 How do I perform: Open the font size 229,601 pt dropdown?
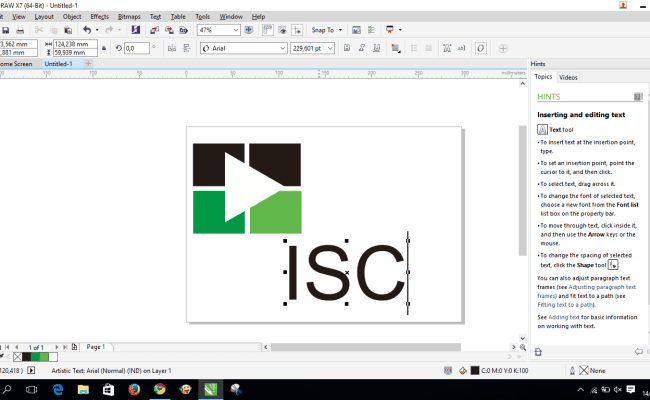tap(330, 48)
